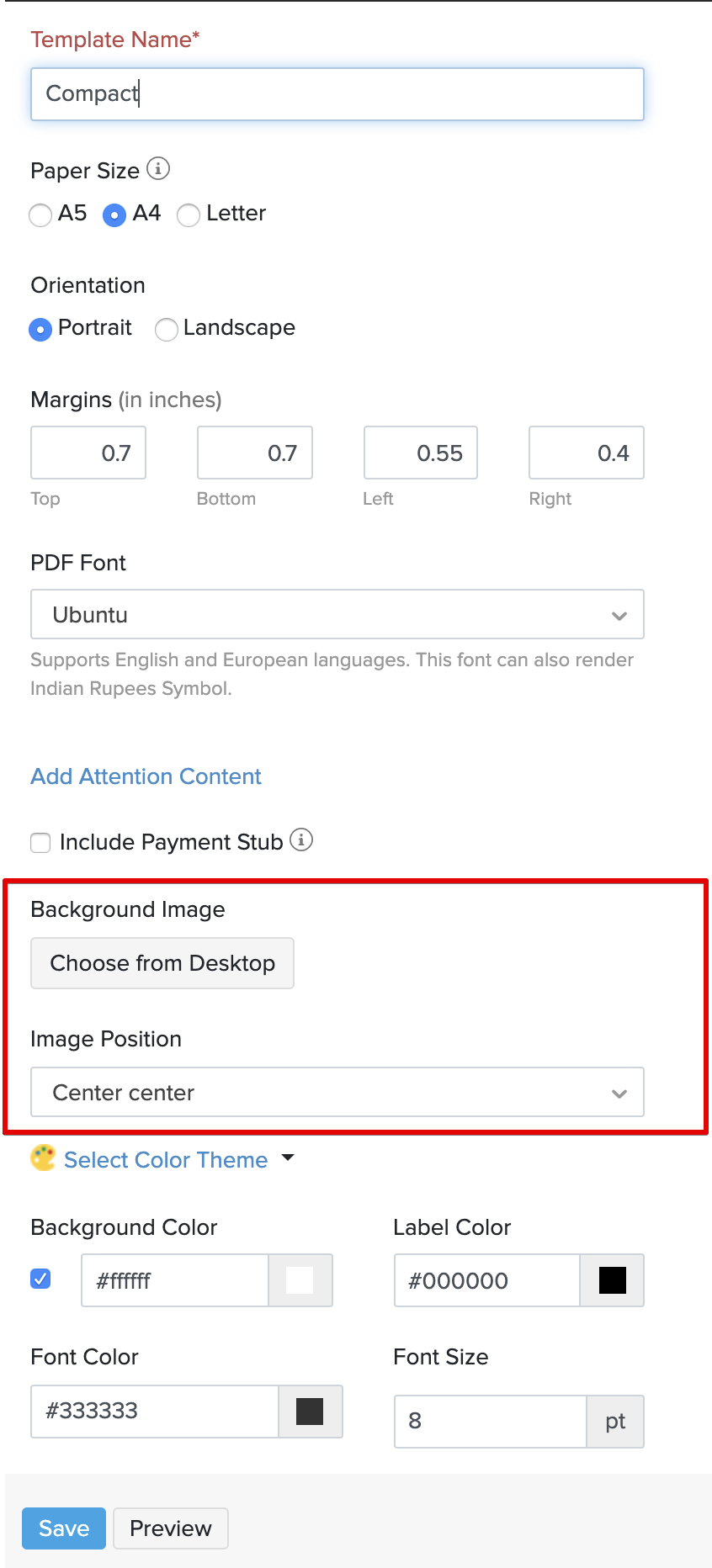Switch orientation to Landscape

(x=167, y=329)
